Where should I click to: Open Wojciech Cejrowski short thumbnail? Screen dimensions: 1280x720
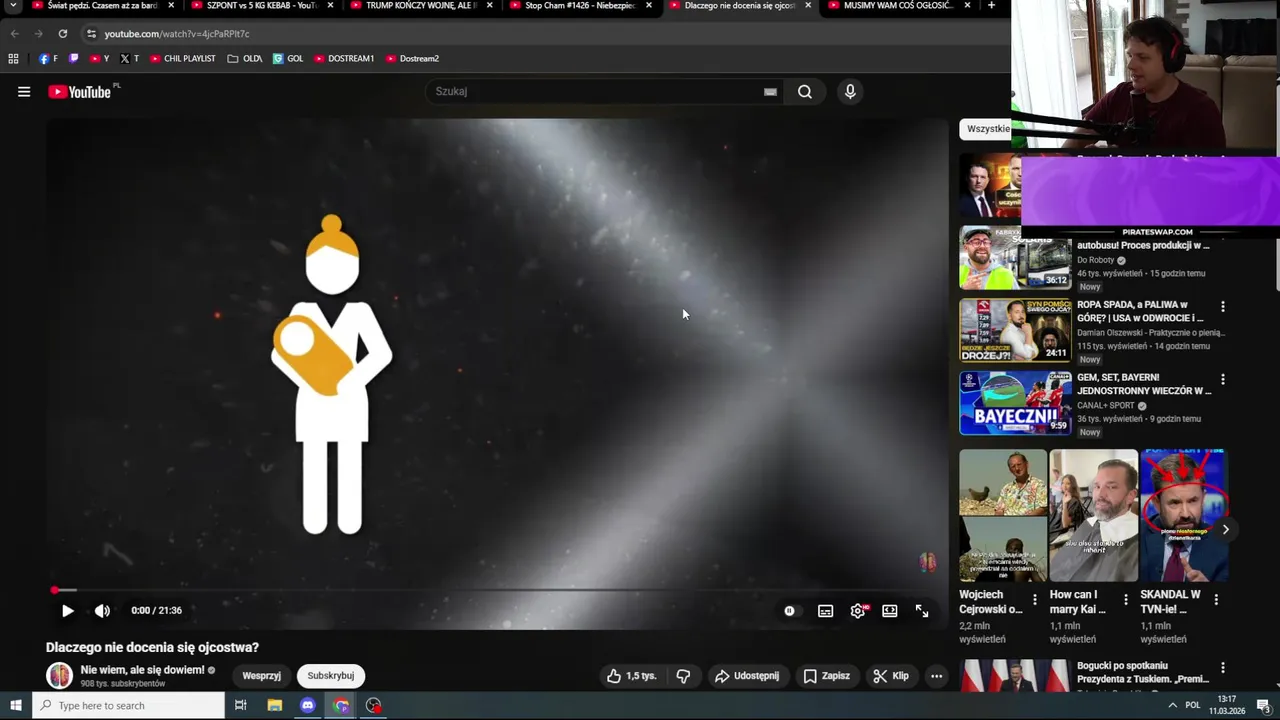[1003, 515]
